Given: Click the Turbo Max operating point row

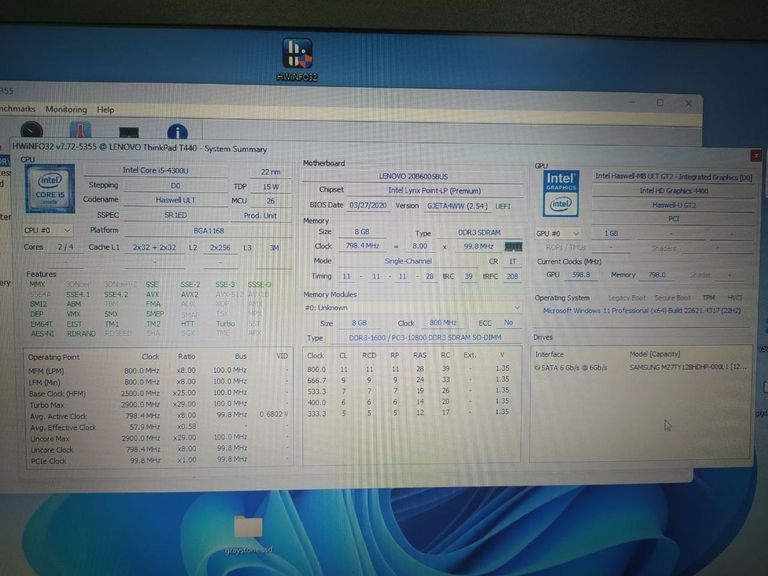Looking at the screenshot, I should [x=158, y=405].
